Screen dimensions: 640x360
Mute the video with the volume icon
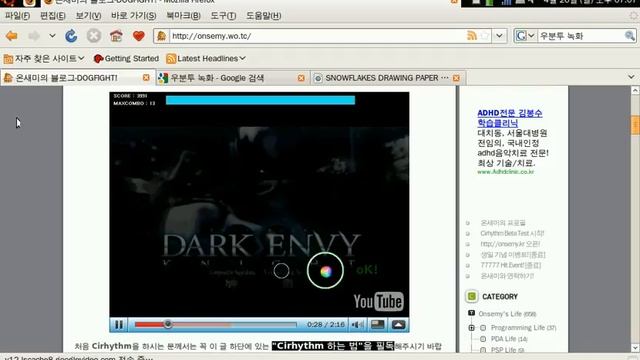[358, 324]
